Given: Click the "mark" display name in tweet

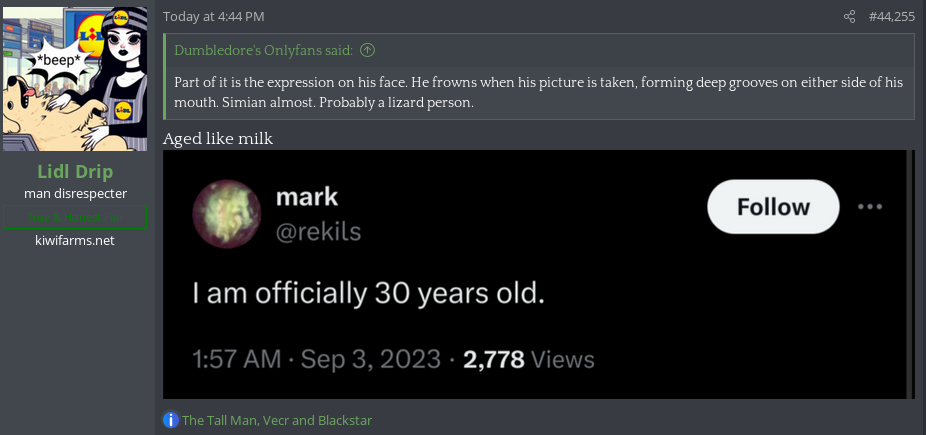Looking at the screenshot, I should click(x=307, y=196).
